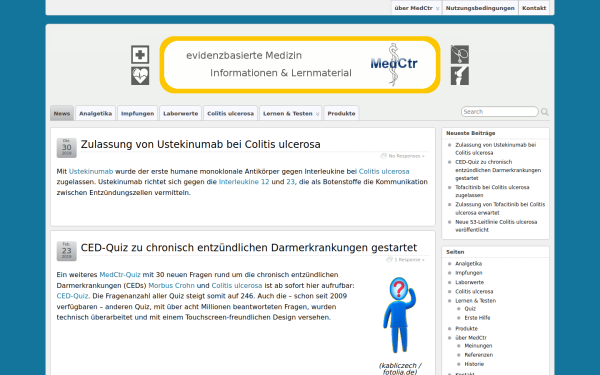Select the Colitis ulcerosa tab
The image size is (600, 375).
(x=230, y=113)
